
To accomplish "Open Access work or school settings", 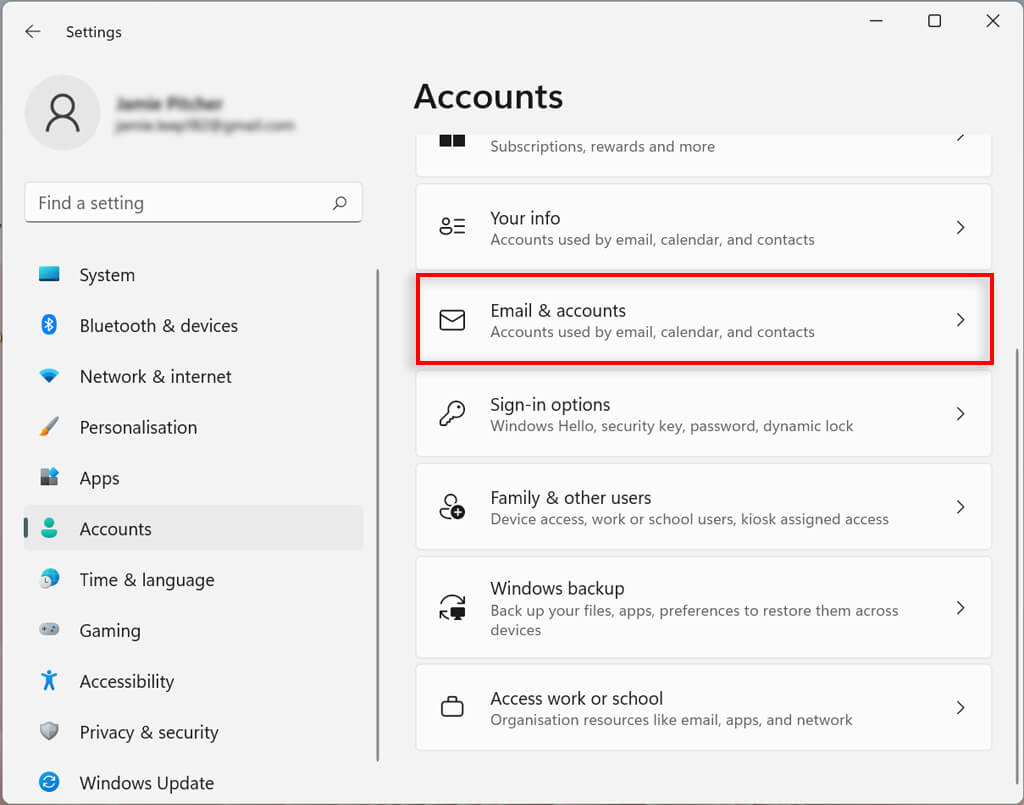I will tap(703, 708).
